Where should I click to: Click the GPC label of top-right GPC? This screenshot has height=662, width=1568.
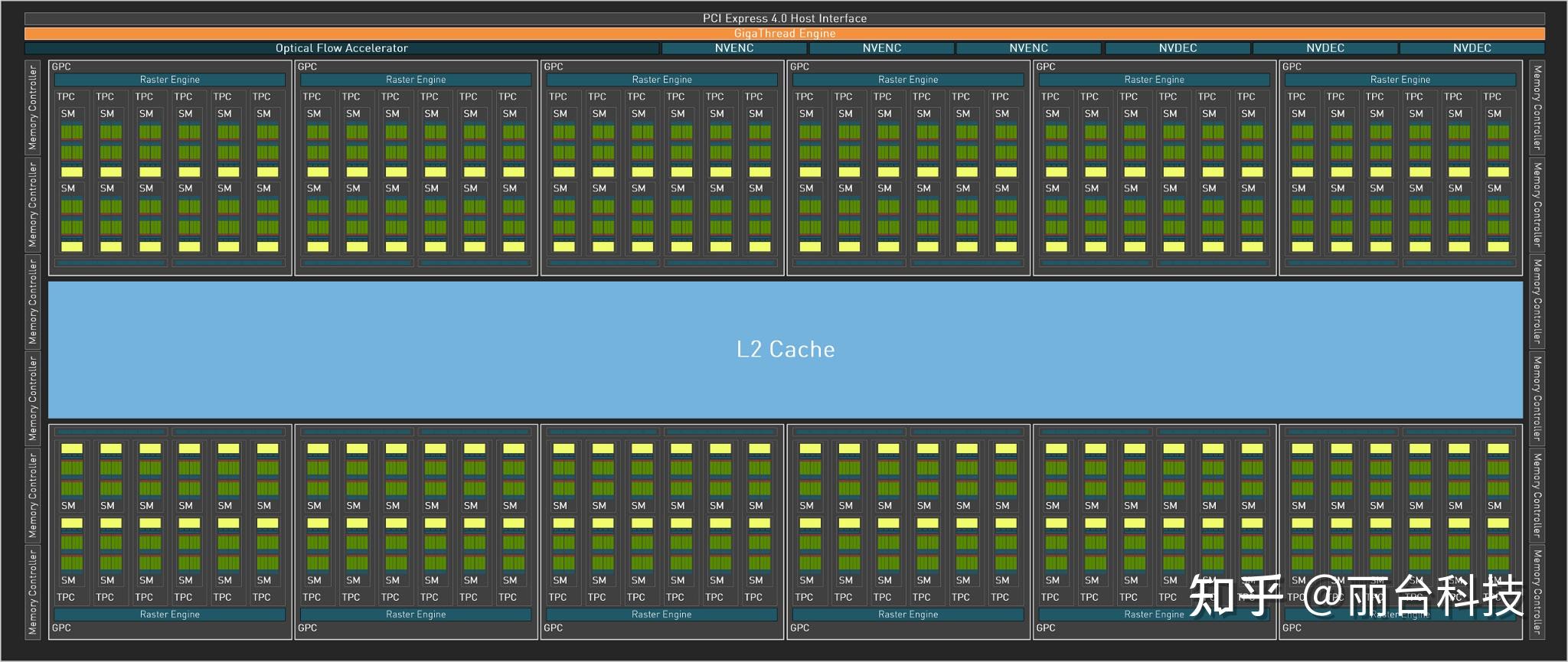pos(1292,67)
